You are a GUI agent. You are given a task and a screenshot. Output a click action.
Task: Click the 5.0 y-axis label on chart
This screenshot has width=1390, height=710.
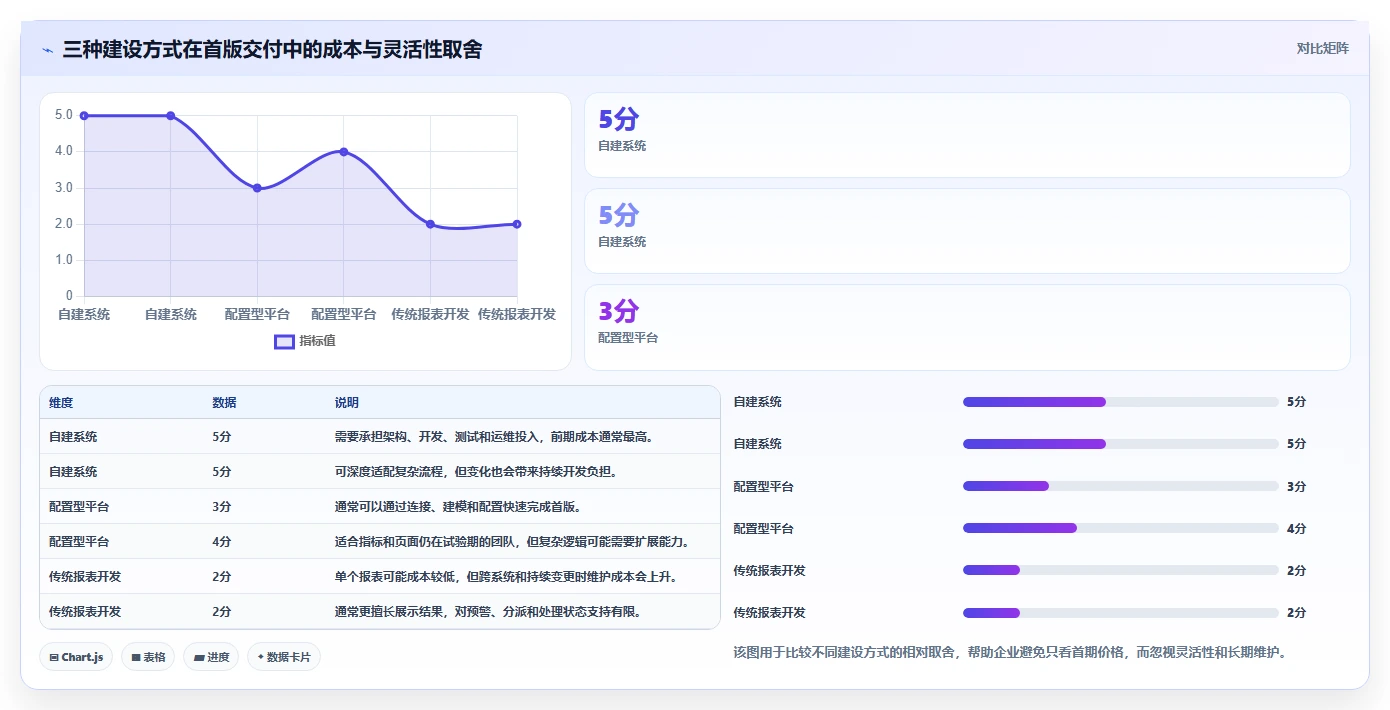coord(64,115)
